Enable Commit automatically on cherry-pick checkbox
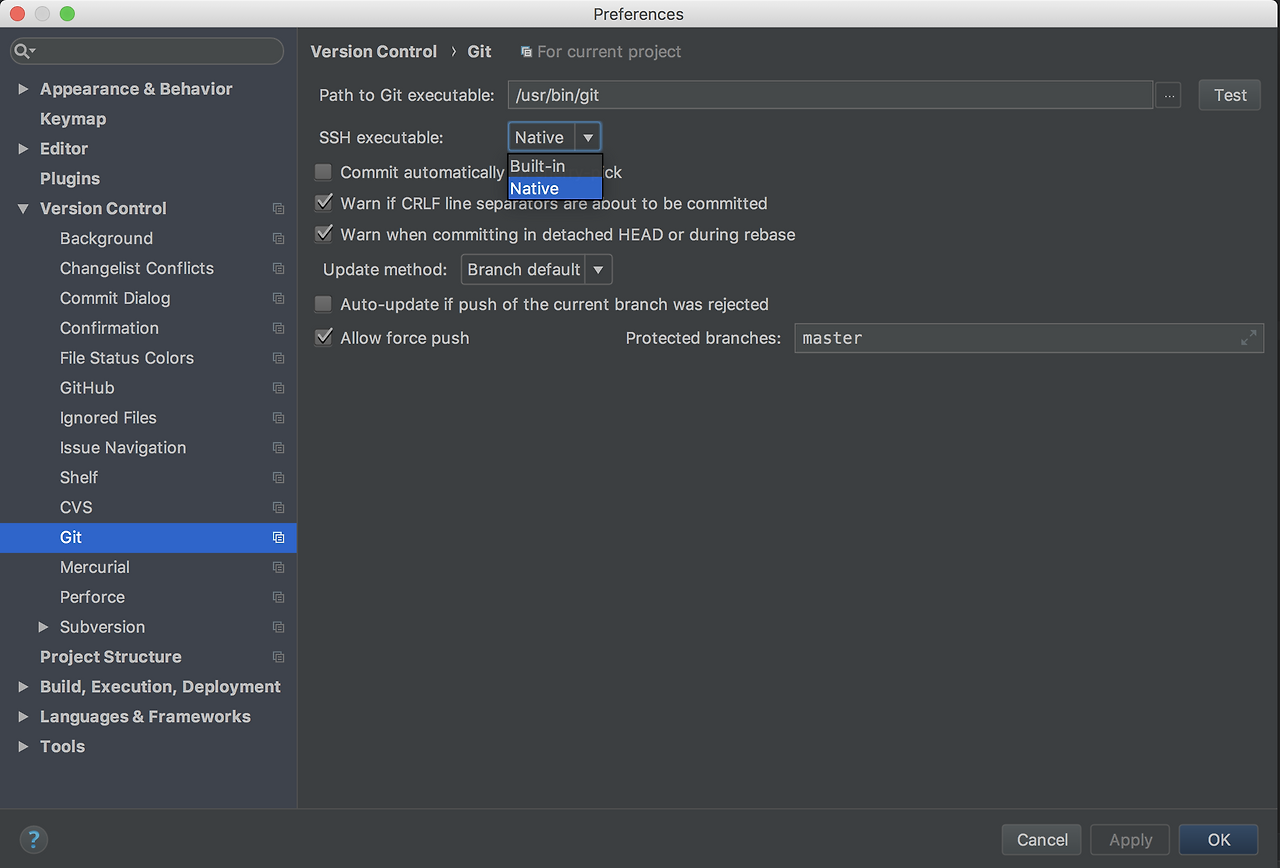This screenshot has height=868, width=1280. point(323,172)
